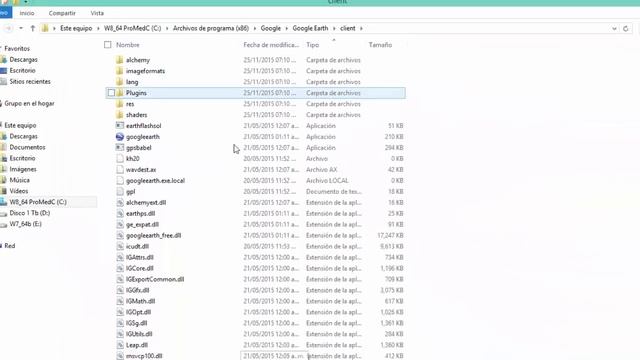Click the icudt.dll file icon

tap(120, 247)
